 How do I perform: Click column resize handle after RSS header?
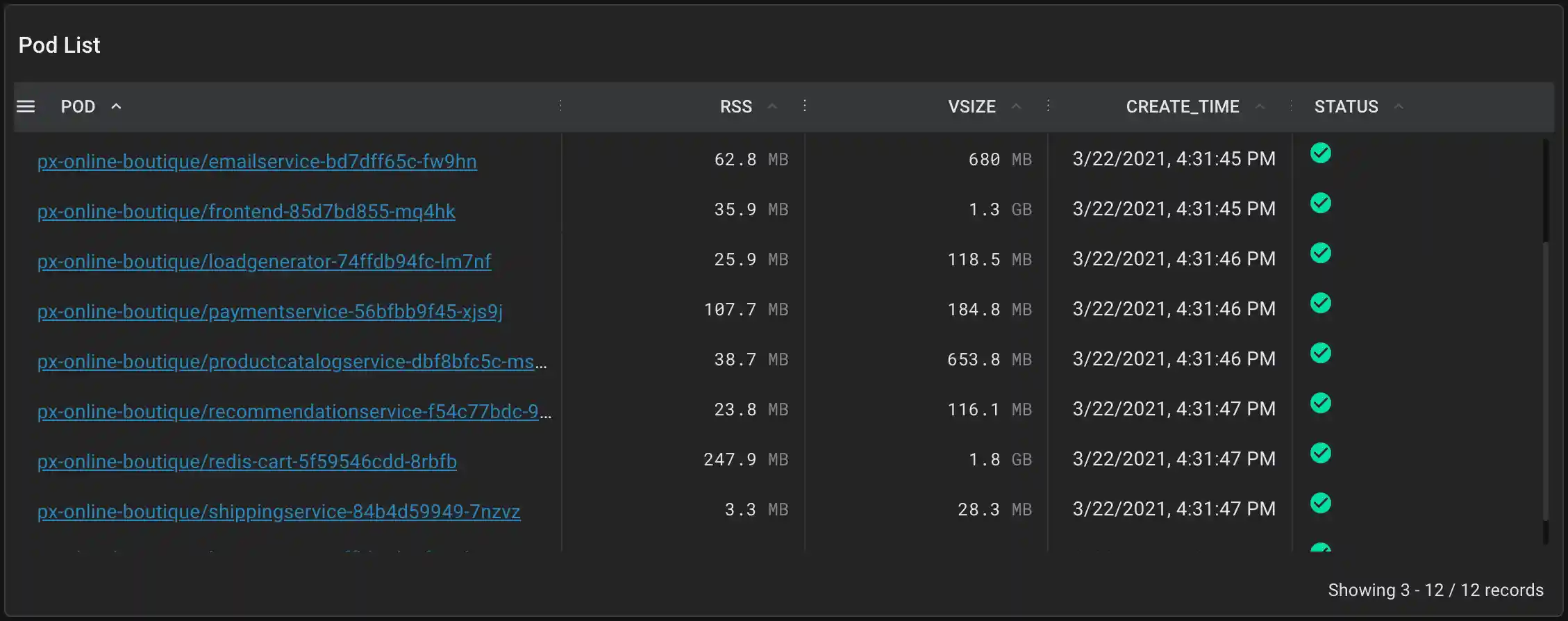tap(805, 106)
